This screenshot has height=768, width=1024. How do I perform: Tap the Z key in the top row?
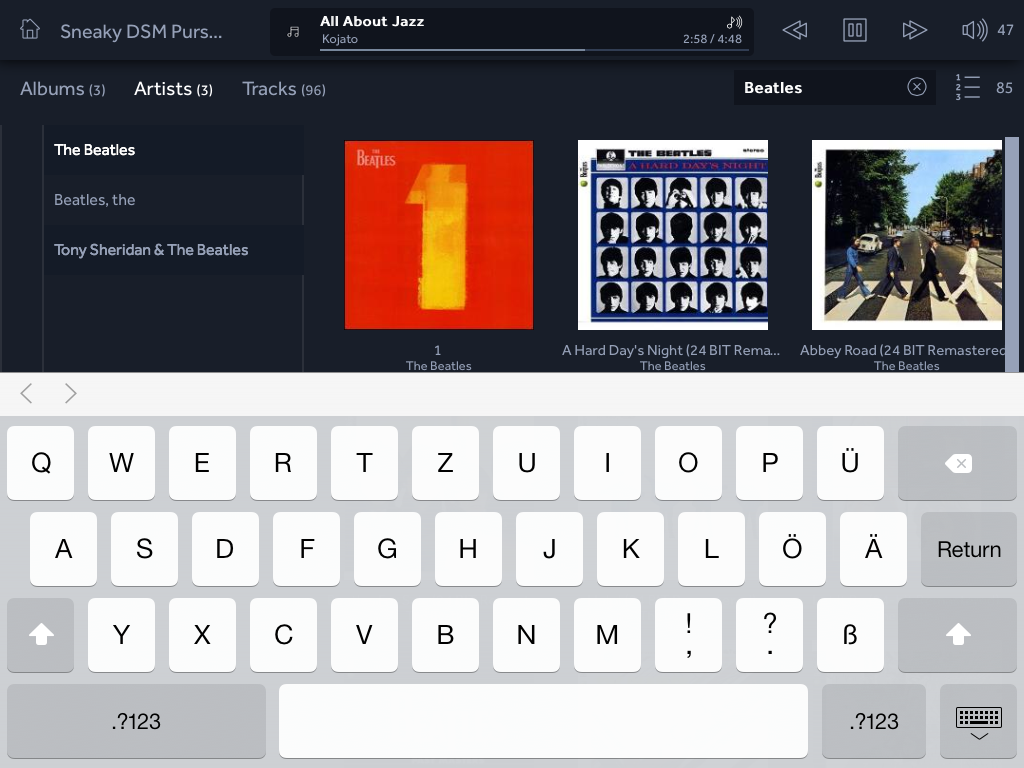pyautogui.click(x=445, y=463)
